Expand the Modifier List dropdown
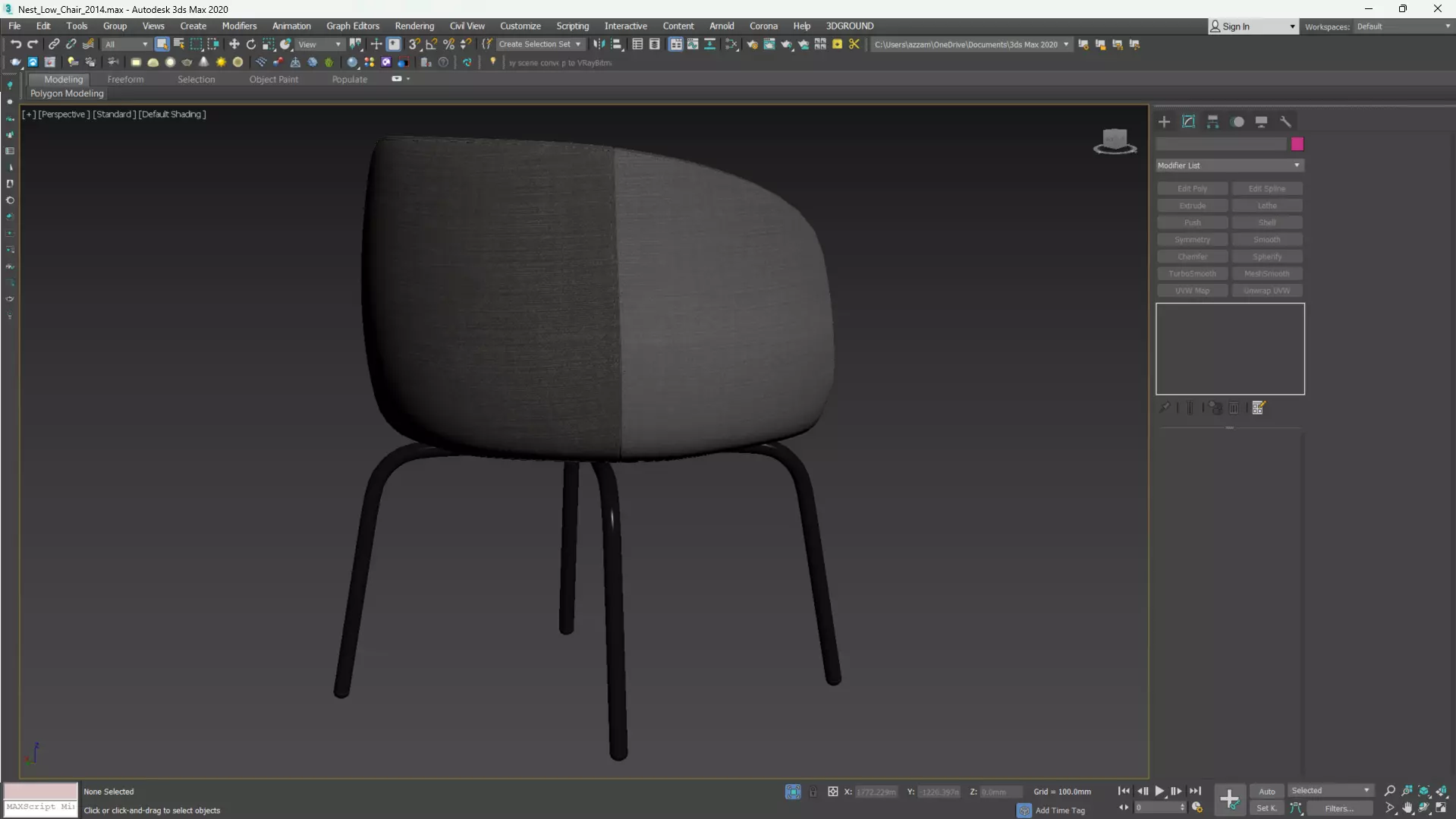 [1229, 165]
